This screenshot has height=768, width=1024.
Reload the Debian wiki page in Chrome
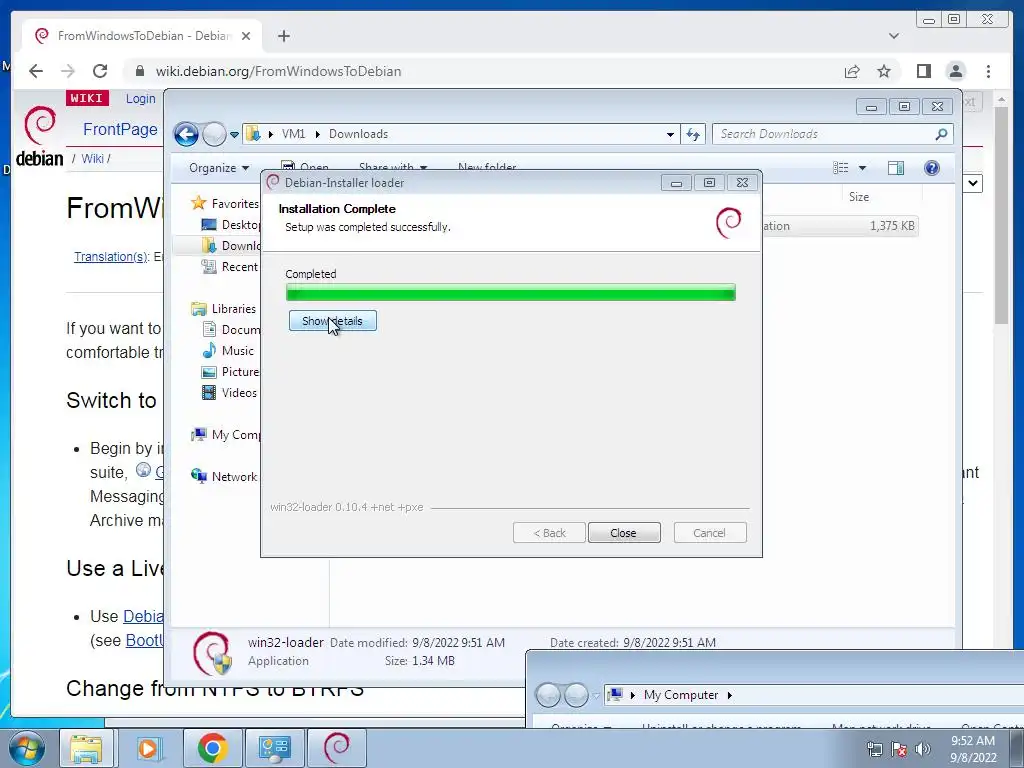[x=100, y=71]
